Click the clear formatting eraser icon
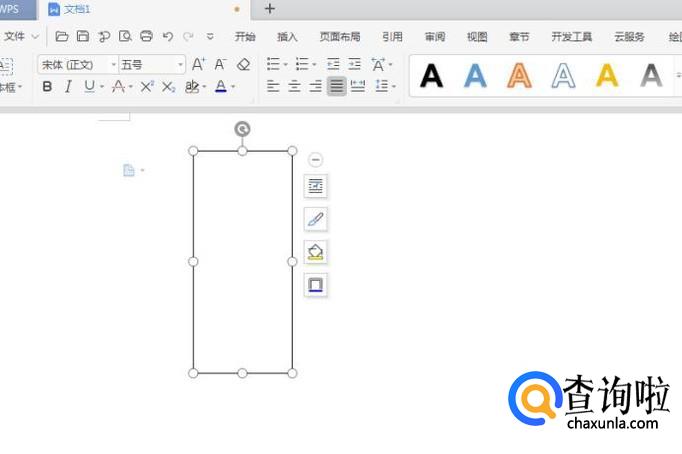Image resolution: width=682 pixels, height=454 pixels. (x=243, y=65)
